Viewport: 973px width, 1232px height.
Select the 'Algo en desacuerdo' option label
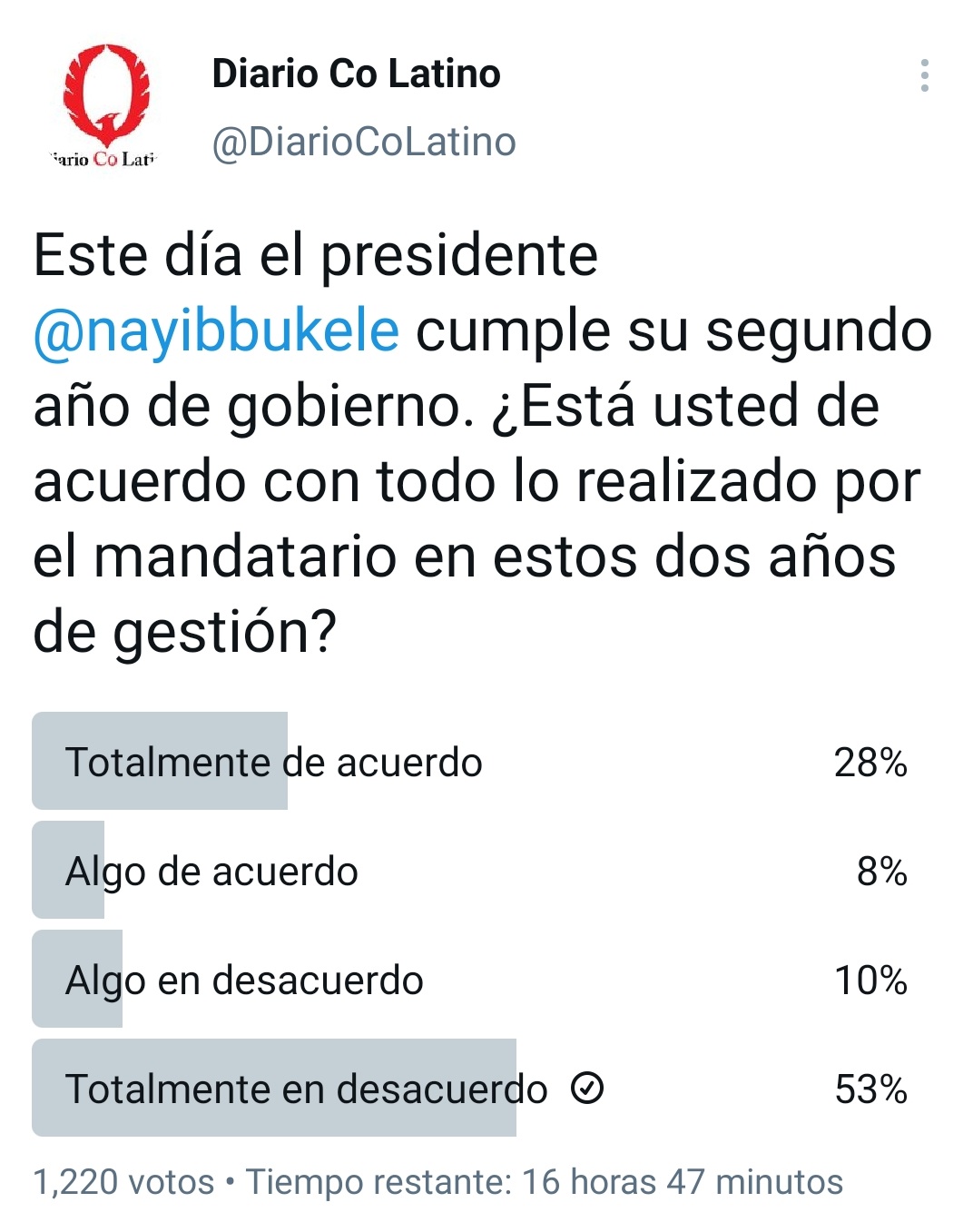click(x=244, y=981)
